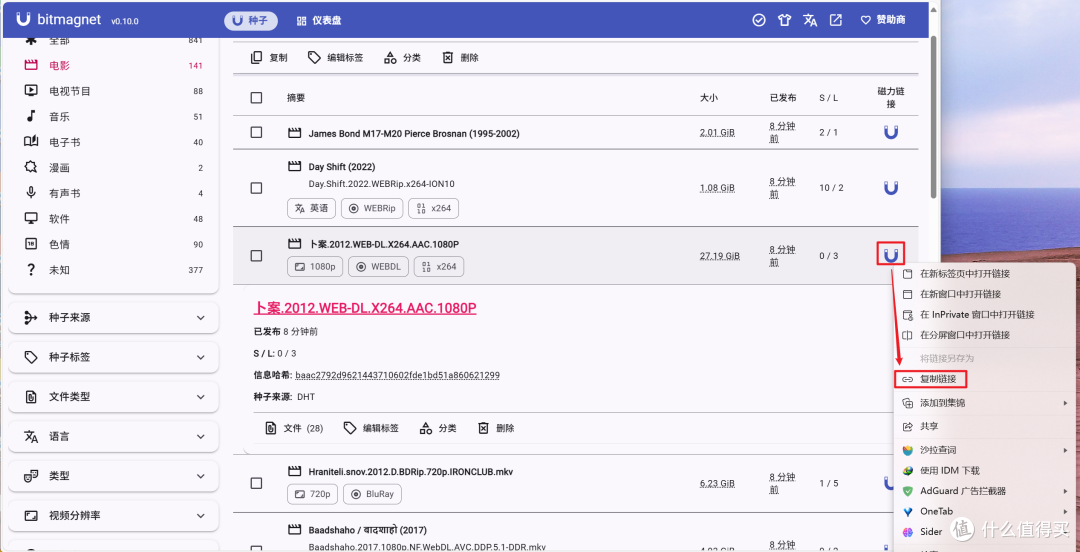This screenshot has width=1080, height=552.
Task: Expand the 视频分辨率 filter panel
Action: tap(114, 515)
